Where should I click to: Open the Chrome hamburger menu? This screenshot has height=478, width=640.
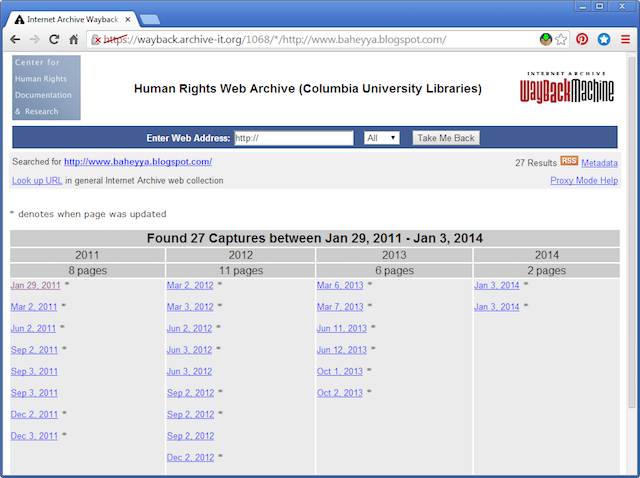pyautogui.click(x=626, y=40)
